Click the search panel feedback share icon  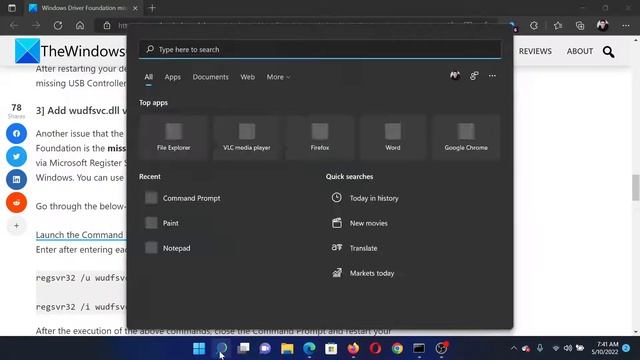474,76
